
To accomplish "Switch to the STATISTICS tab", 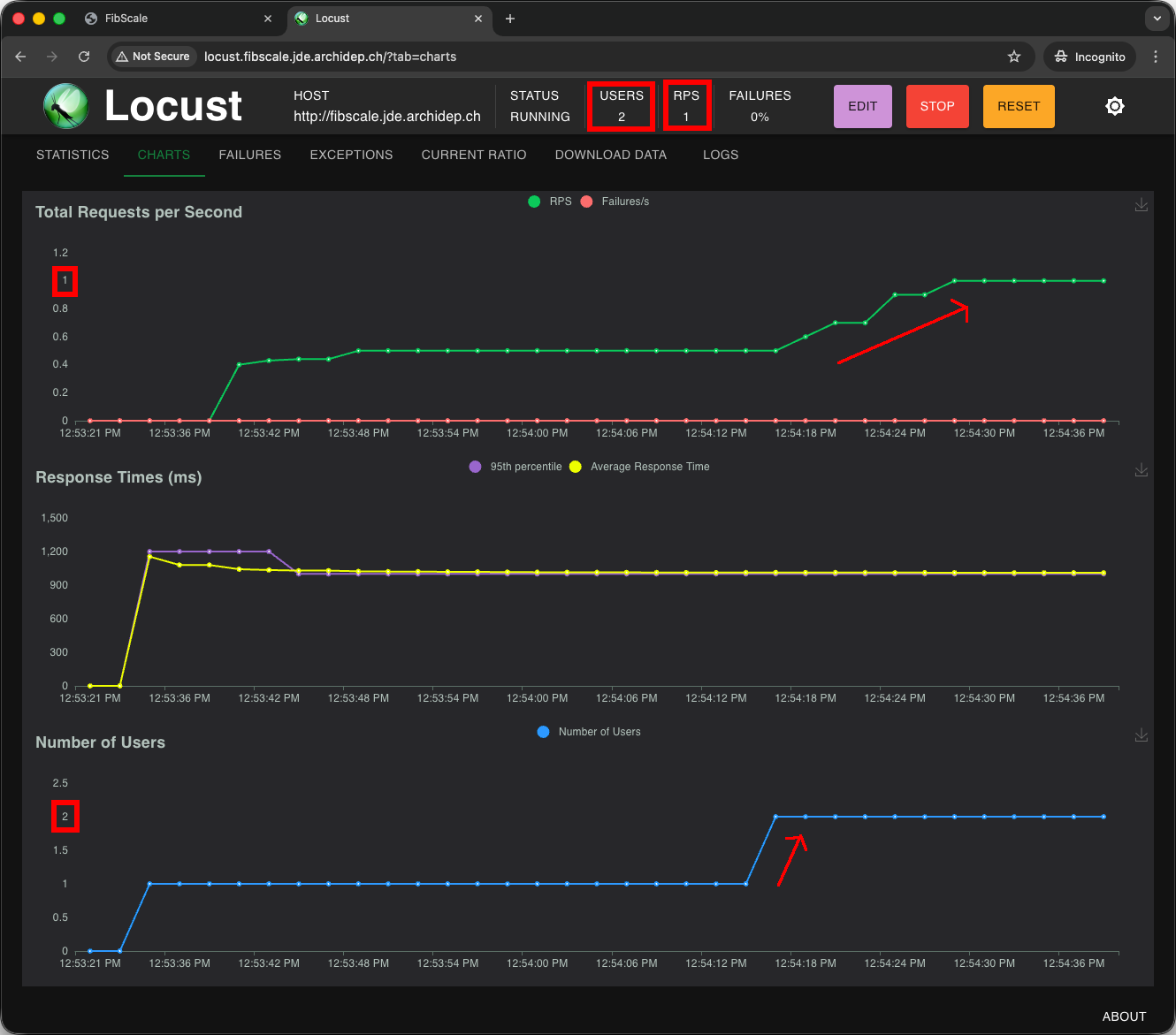I will [73, 155].
